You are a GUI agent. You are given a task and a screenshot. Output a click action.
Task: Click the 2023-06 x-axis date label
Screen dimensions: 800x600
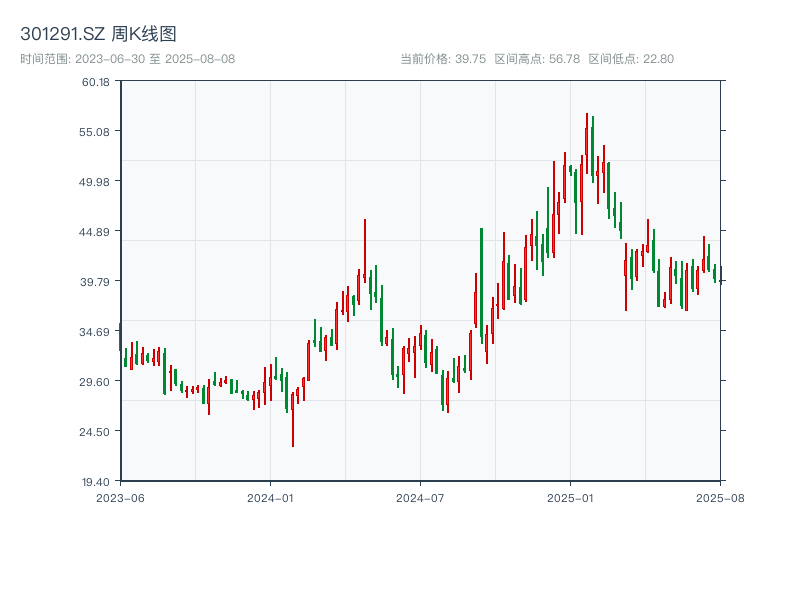[120, 496]
